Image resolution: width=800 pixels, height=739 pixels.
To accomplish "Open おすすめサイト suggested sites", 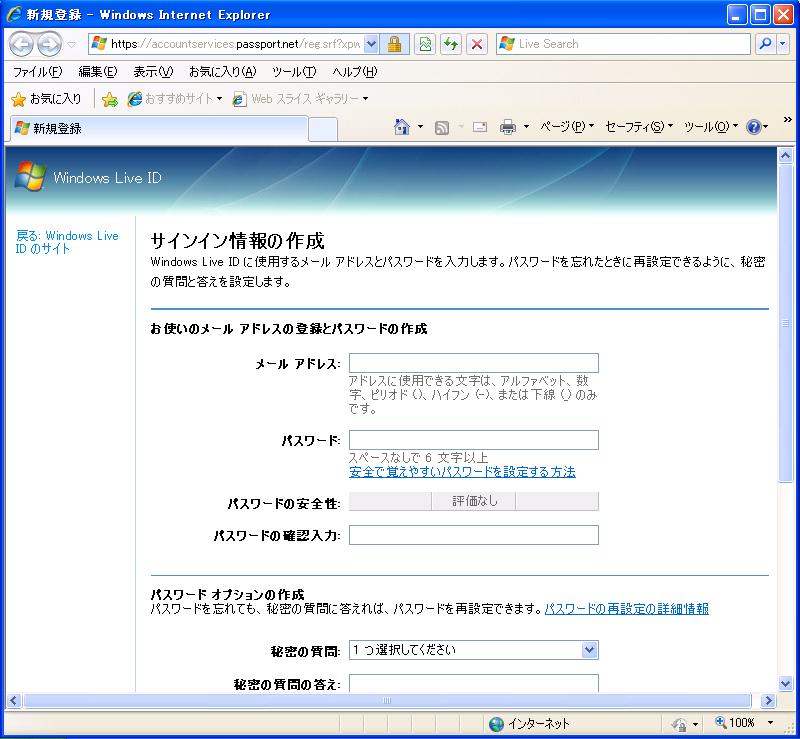I will pyautogui.click(x=174, y=99).
